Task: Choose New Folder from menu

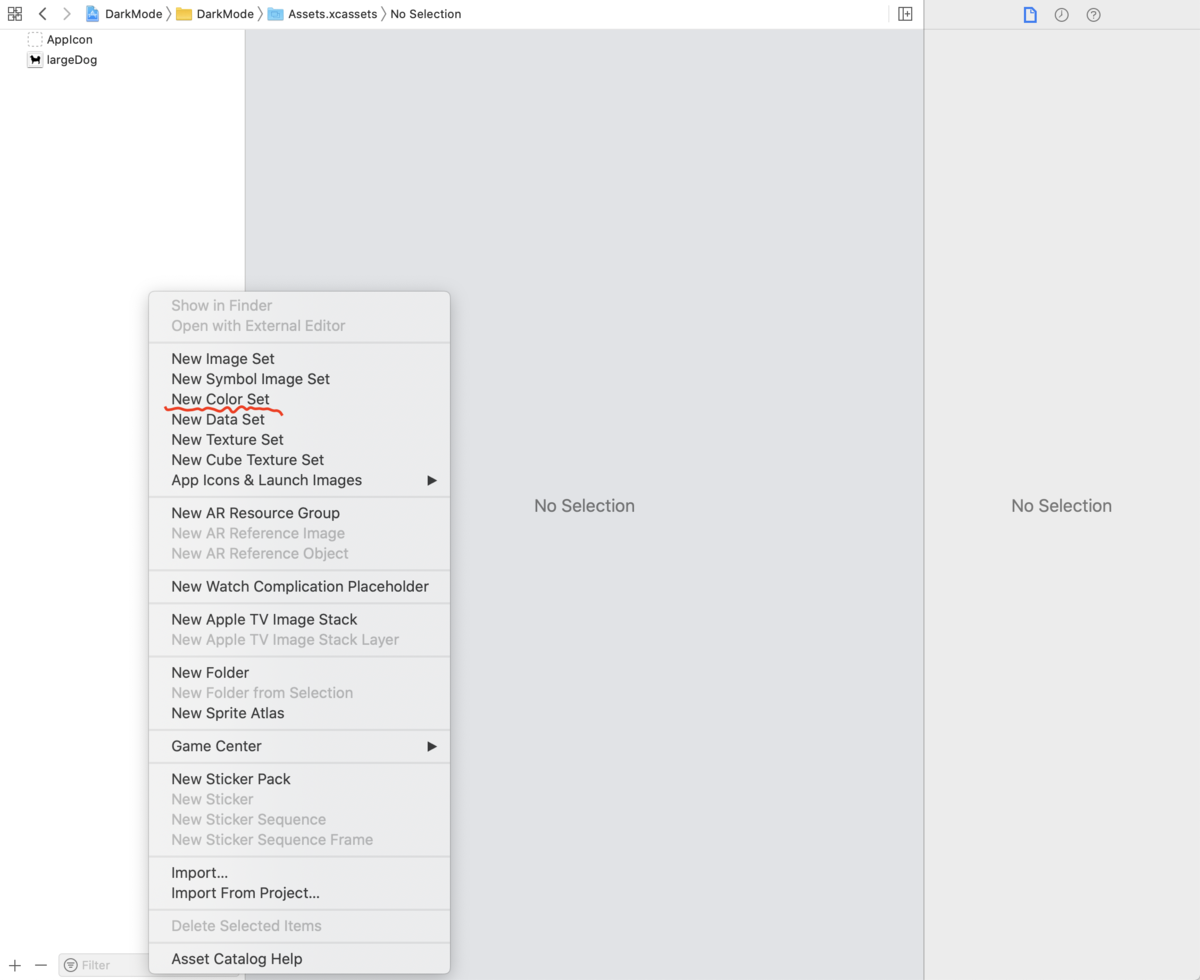Action: coord(299,673)
